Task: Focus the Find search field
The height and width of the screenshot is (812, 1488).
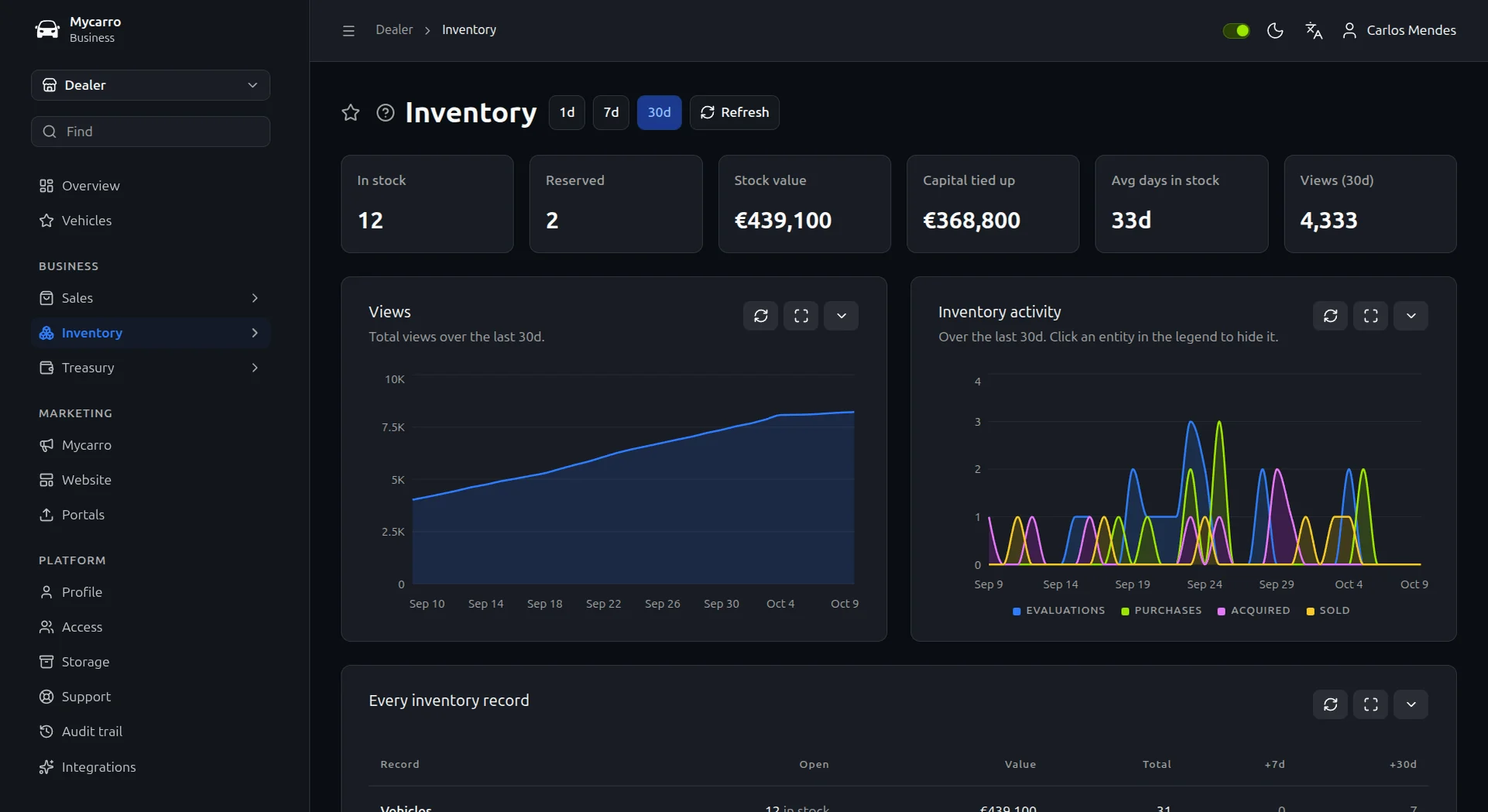Action: coord(150,132)
